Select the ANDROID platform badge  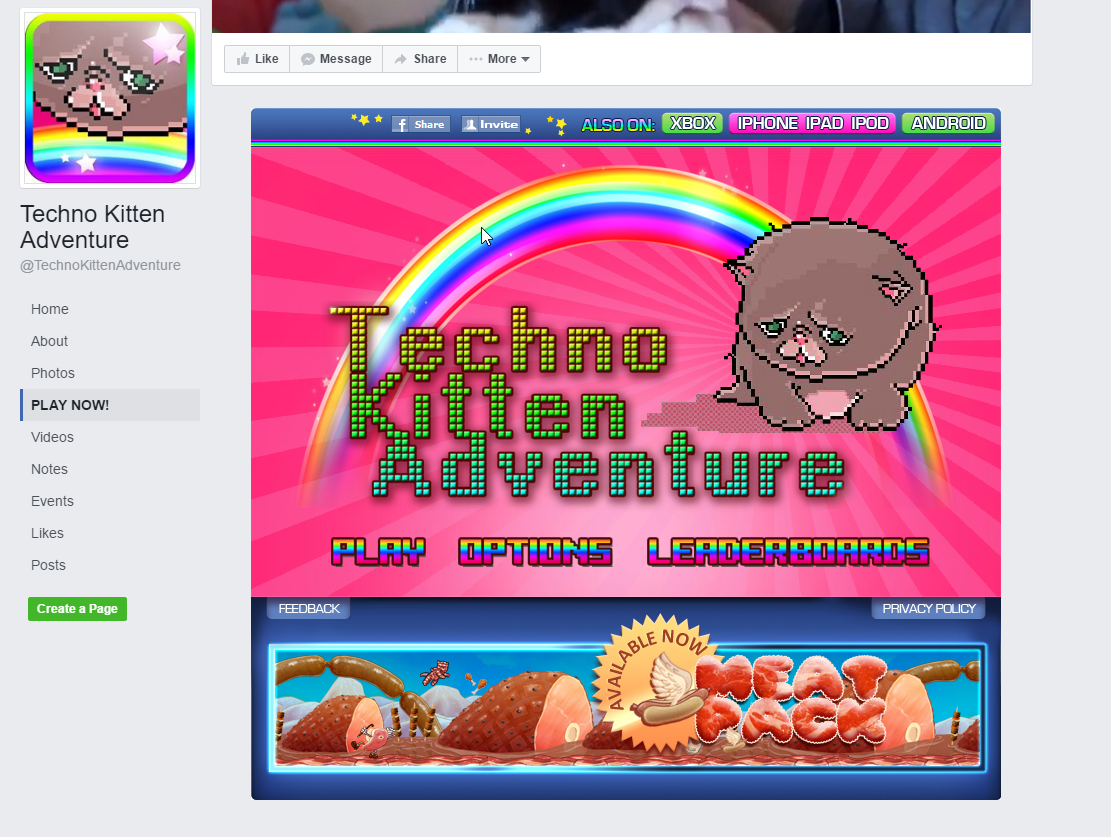948,123
